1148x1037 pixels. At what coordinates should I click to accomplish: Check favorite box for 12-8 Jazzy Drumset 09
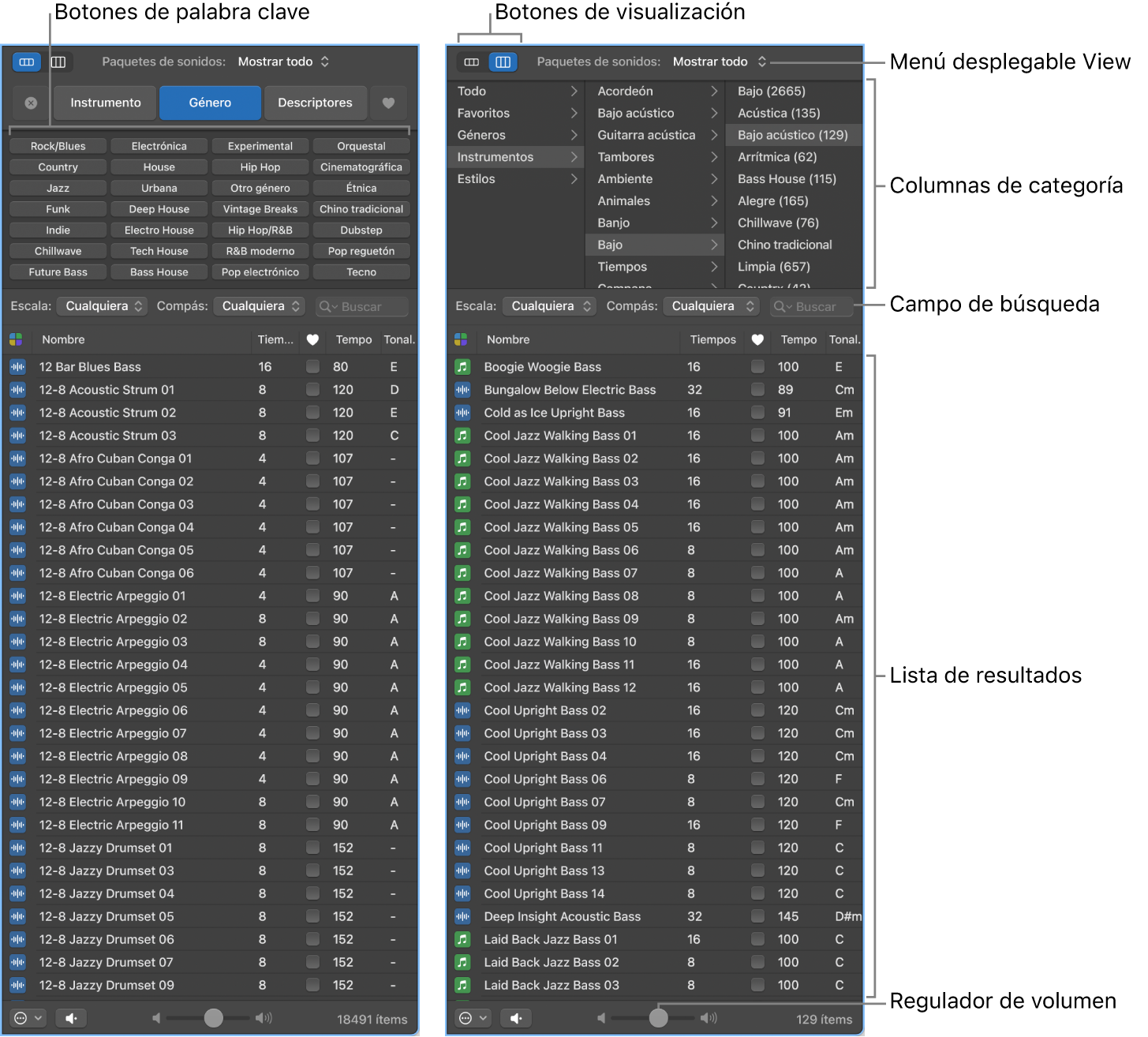pyautogui.click(x=312, y=985)
